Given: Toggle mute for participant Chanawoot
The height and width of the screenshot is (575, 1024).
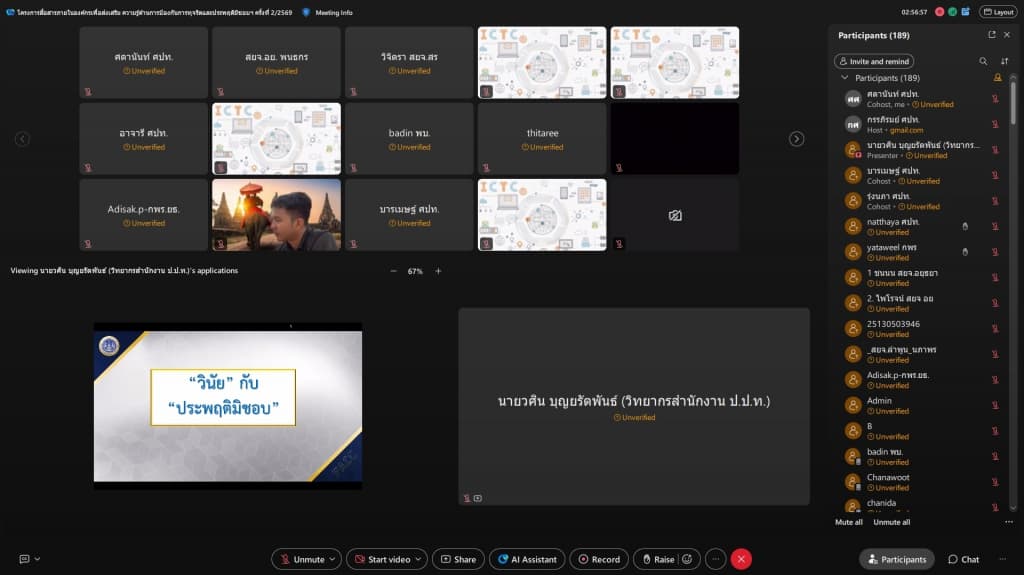Looking at the screenshot, I should tap(995, 482).
